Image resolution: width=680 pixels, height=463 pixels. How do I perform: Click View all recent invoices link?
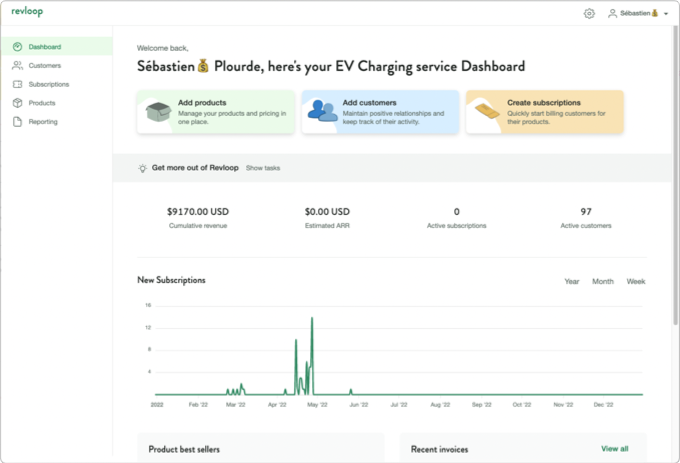615,449
